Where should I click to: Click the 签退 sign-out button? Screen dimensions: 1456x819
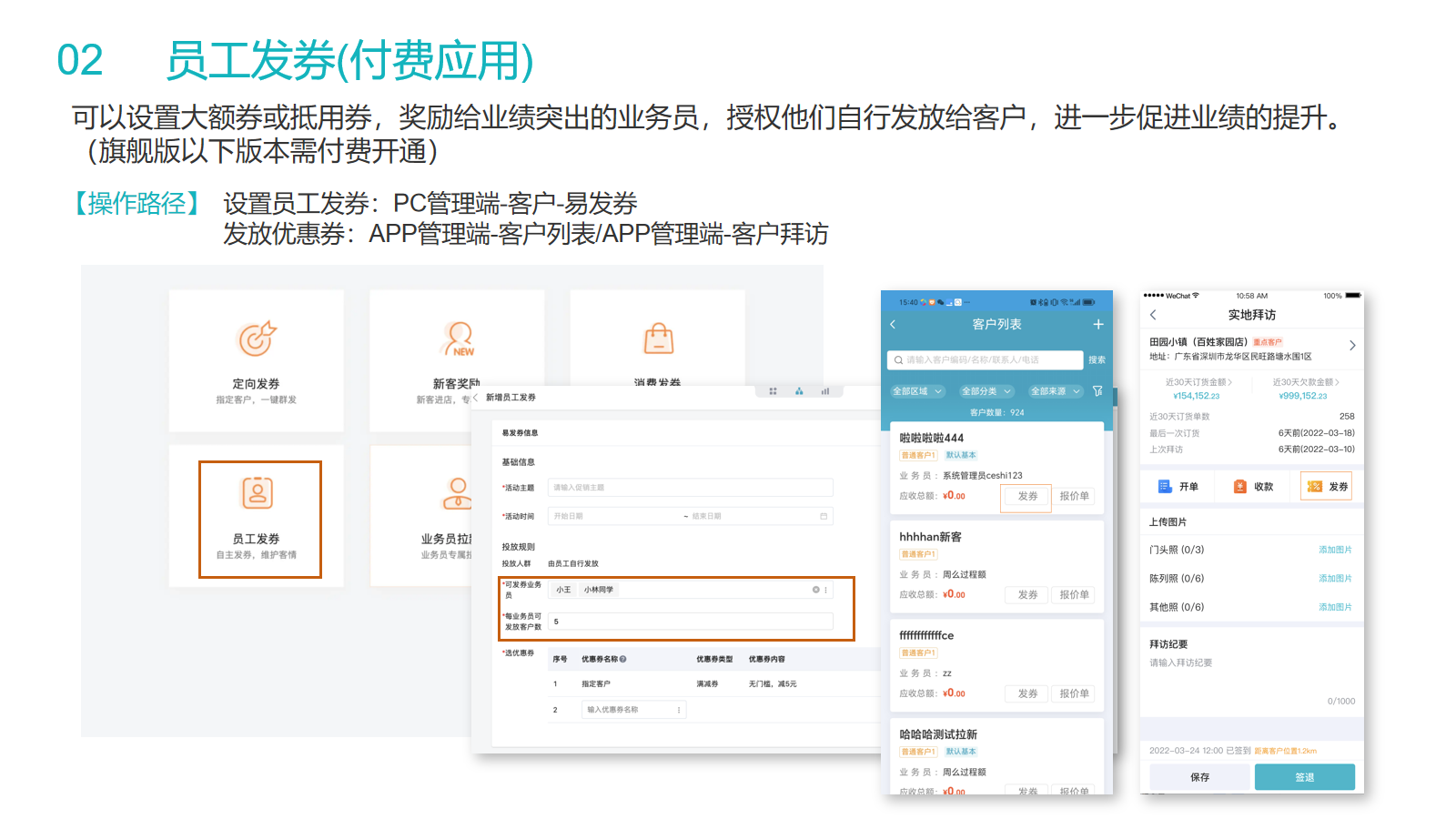click(1305, 777)
